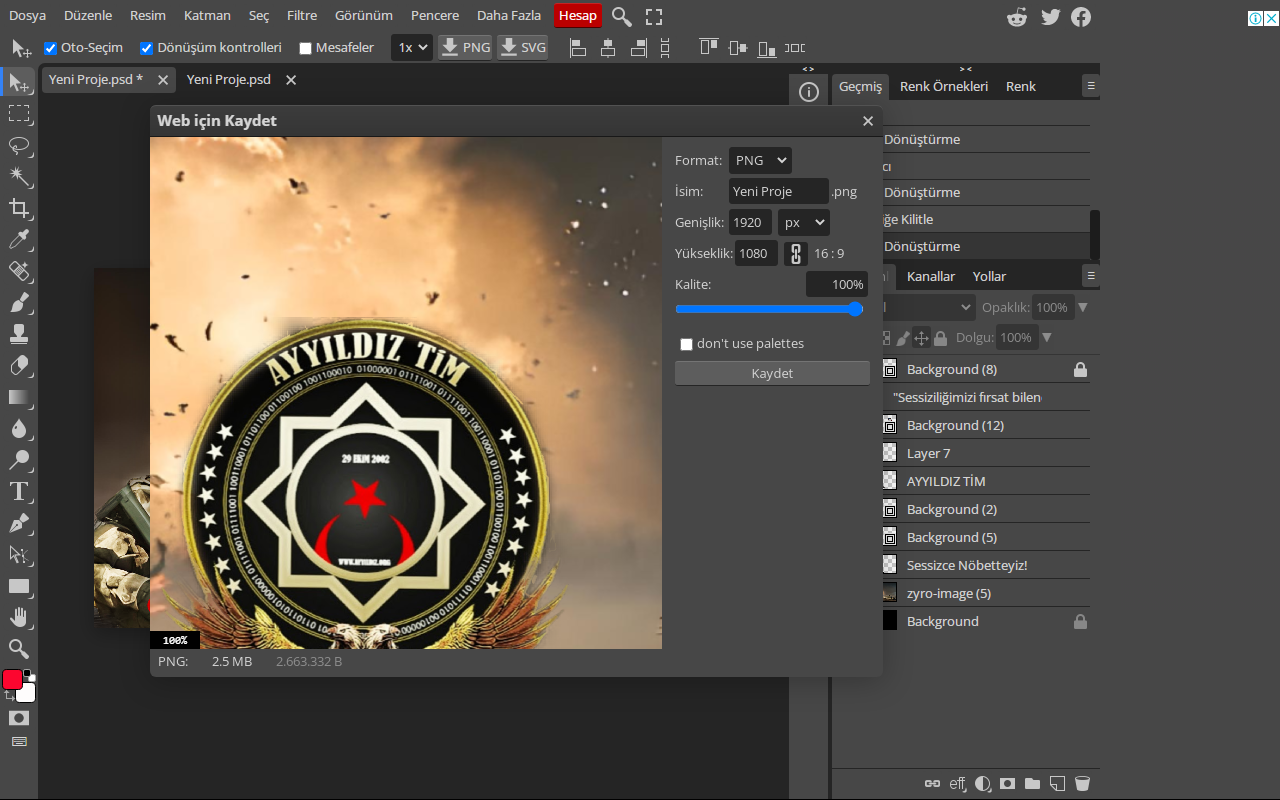
Task: Open the px unit dropdown
Action: tap(804, 222)
